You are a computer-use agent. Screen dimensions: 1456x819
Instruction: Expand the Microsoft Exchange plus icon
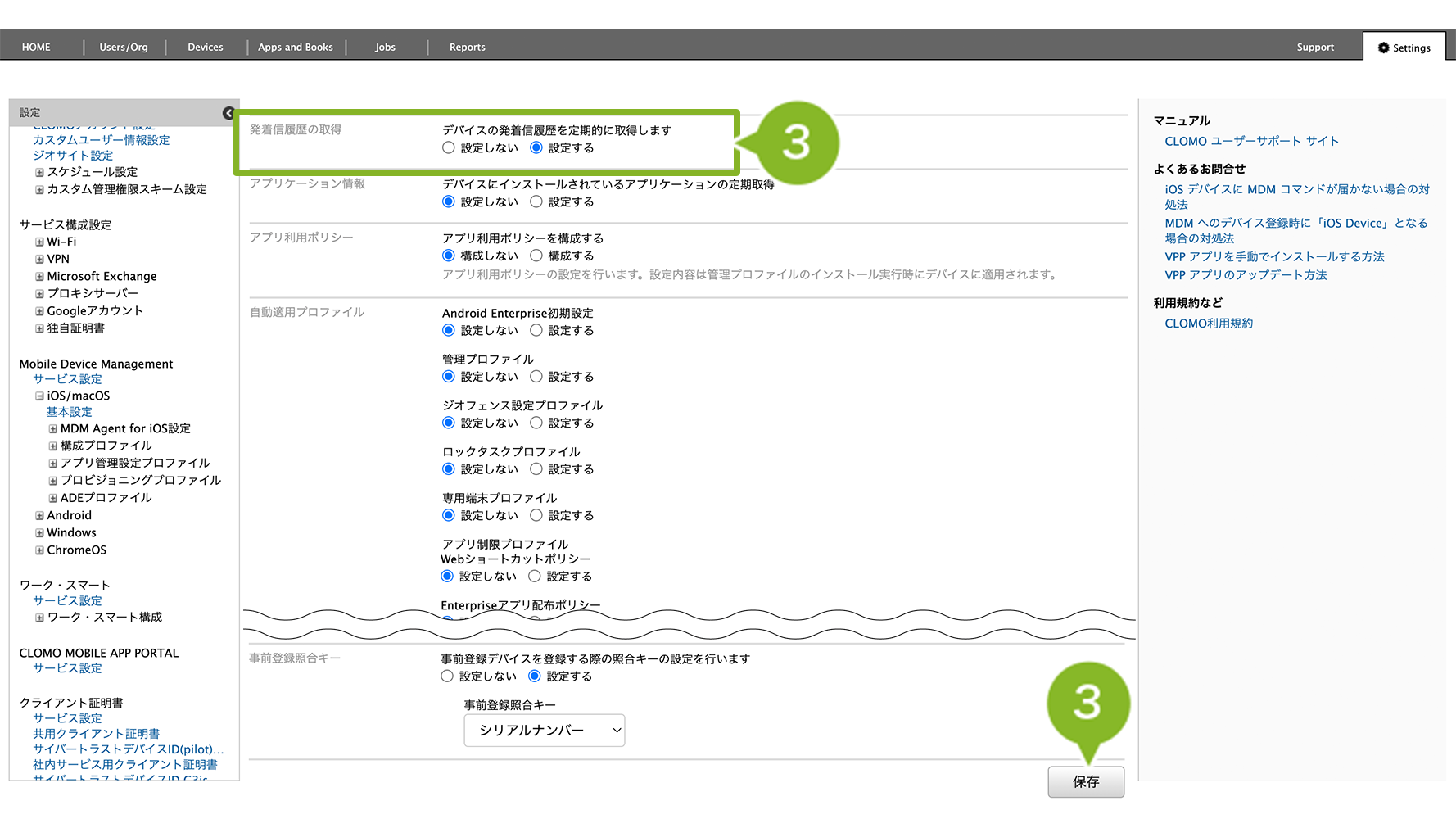pyautogui.click(x=39, y=277)
